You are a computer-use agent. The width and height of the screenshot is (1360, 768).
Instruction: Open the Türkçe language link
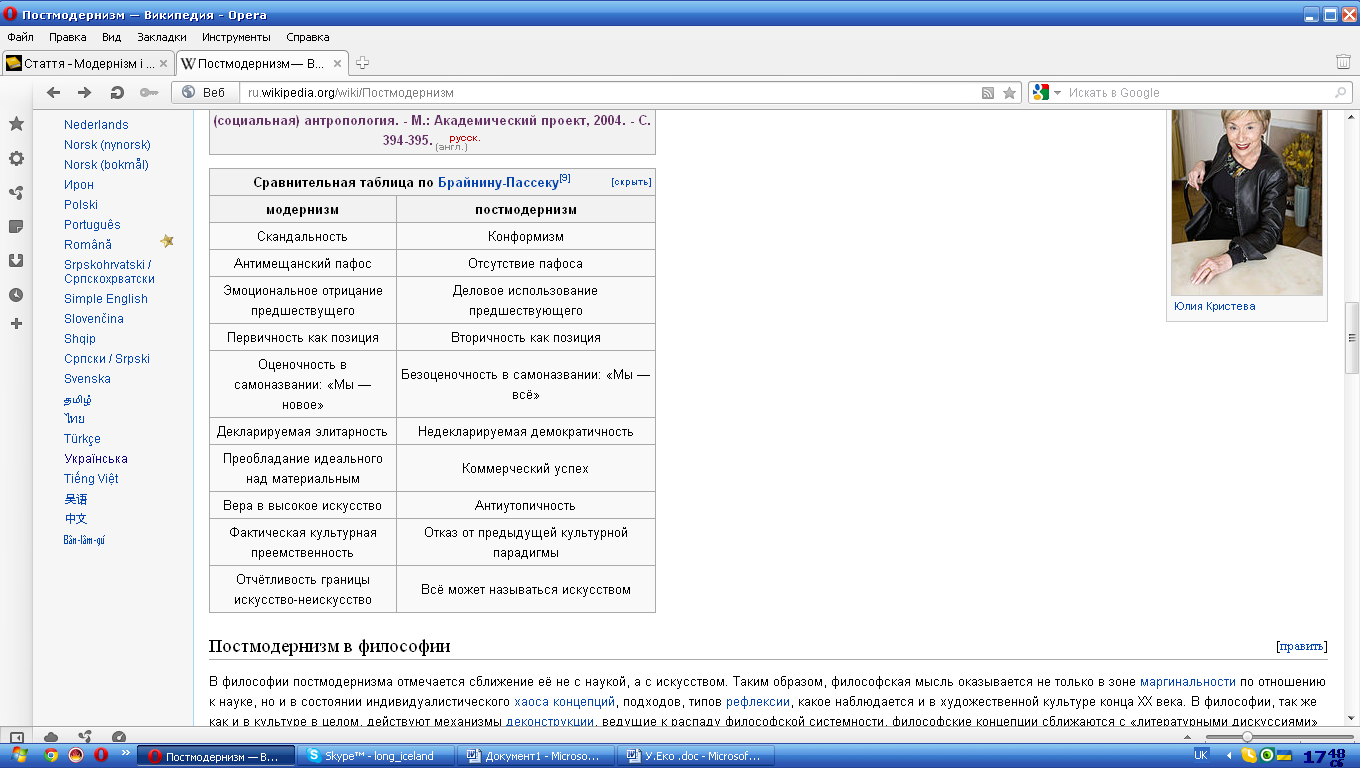(x=82, y=439)
